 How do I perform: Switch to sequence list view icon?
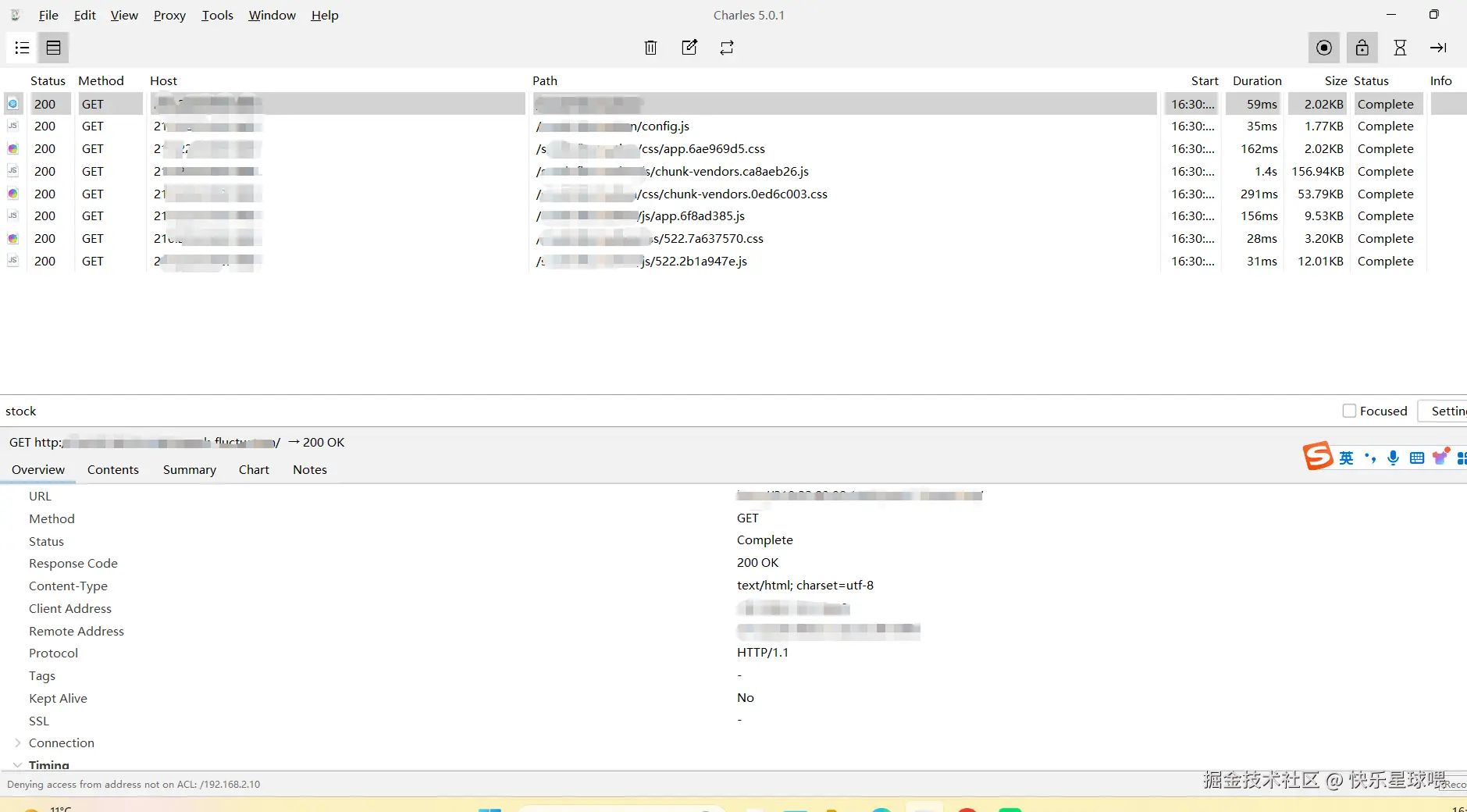click(53, 48)
